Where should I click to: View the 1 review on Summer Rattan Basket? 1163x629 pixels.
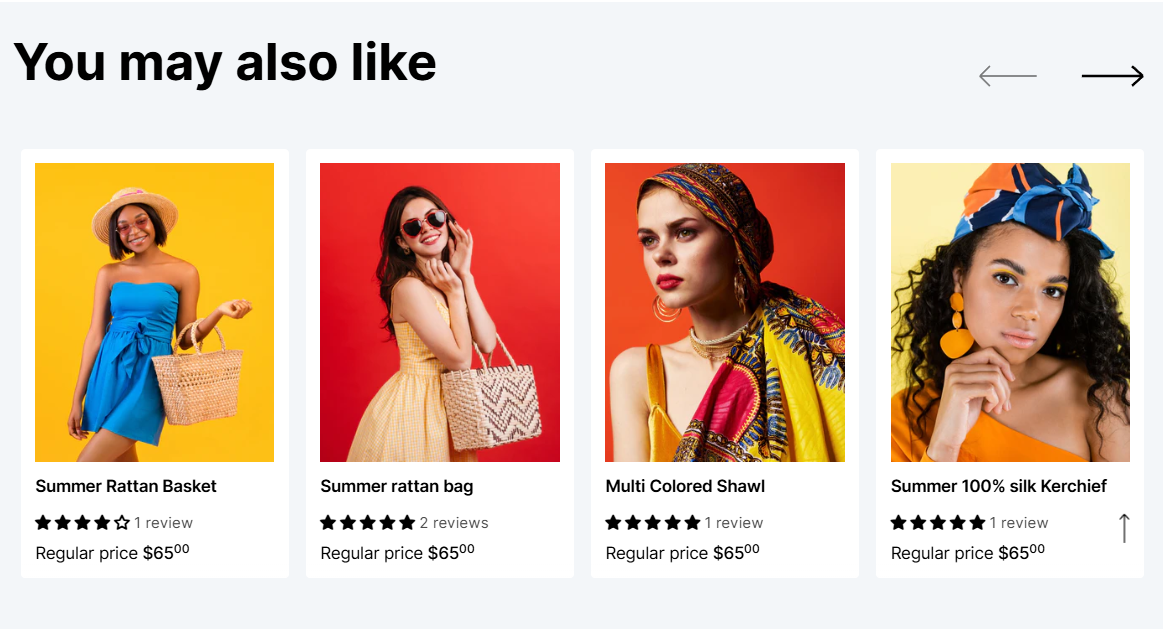163,523
